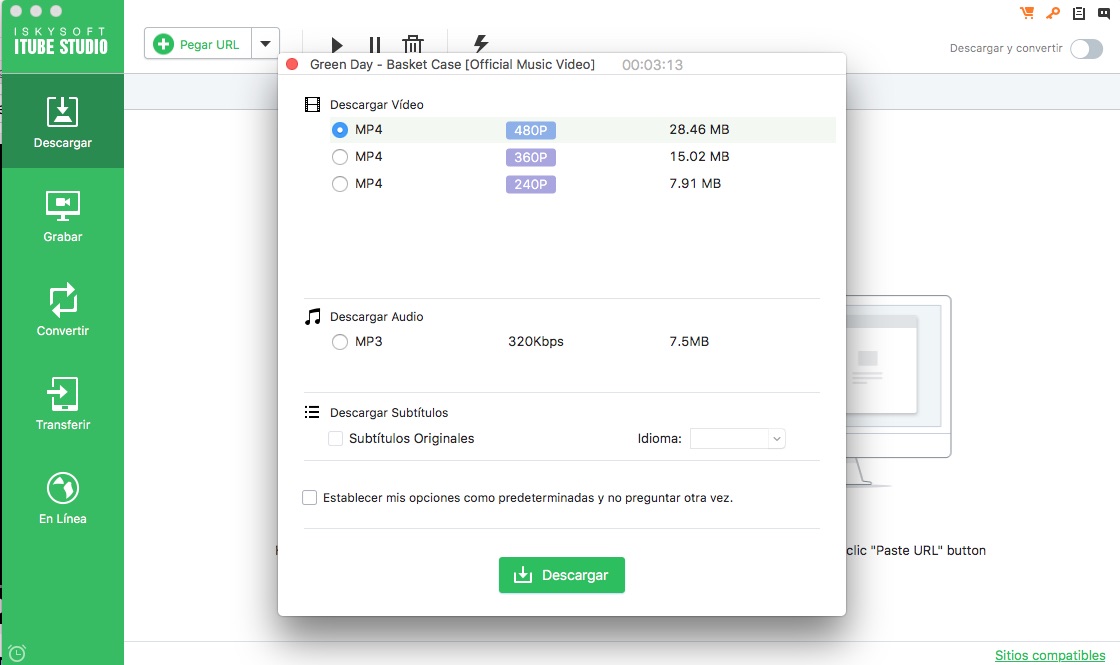Open the En Línea browser section
1120x665 pixels.
coord(62,498)
